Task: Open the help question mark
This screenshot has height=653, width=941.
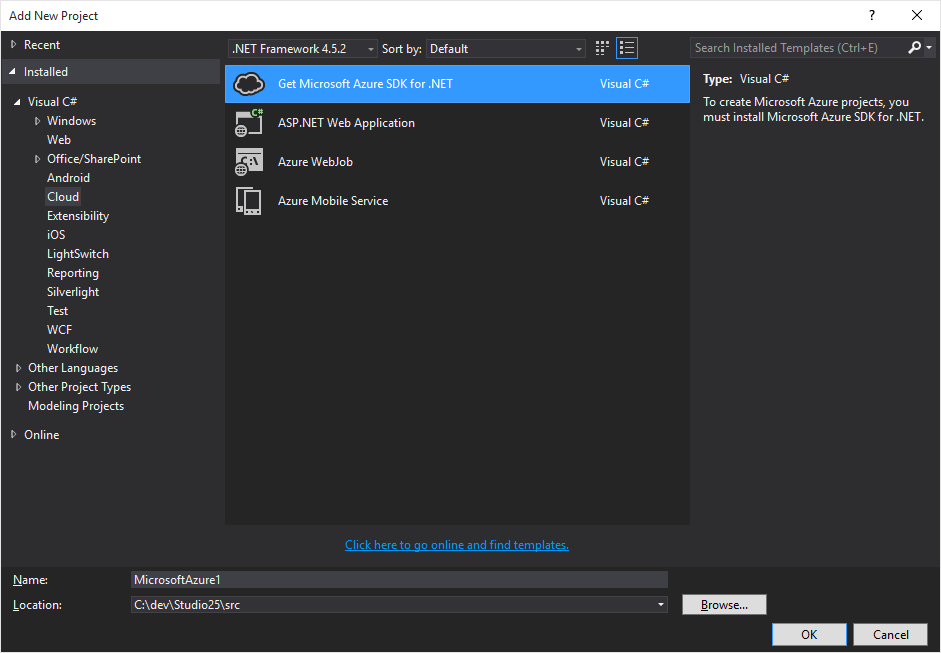Action: [872, 16]
